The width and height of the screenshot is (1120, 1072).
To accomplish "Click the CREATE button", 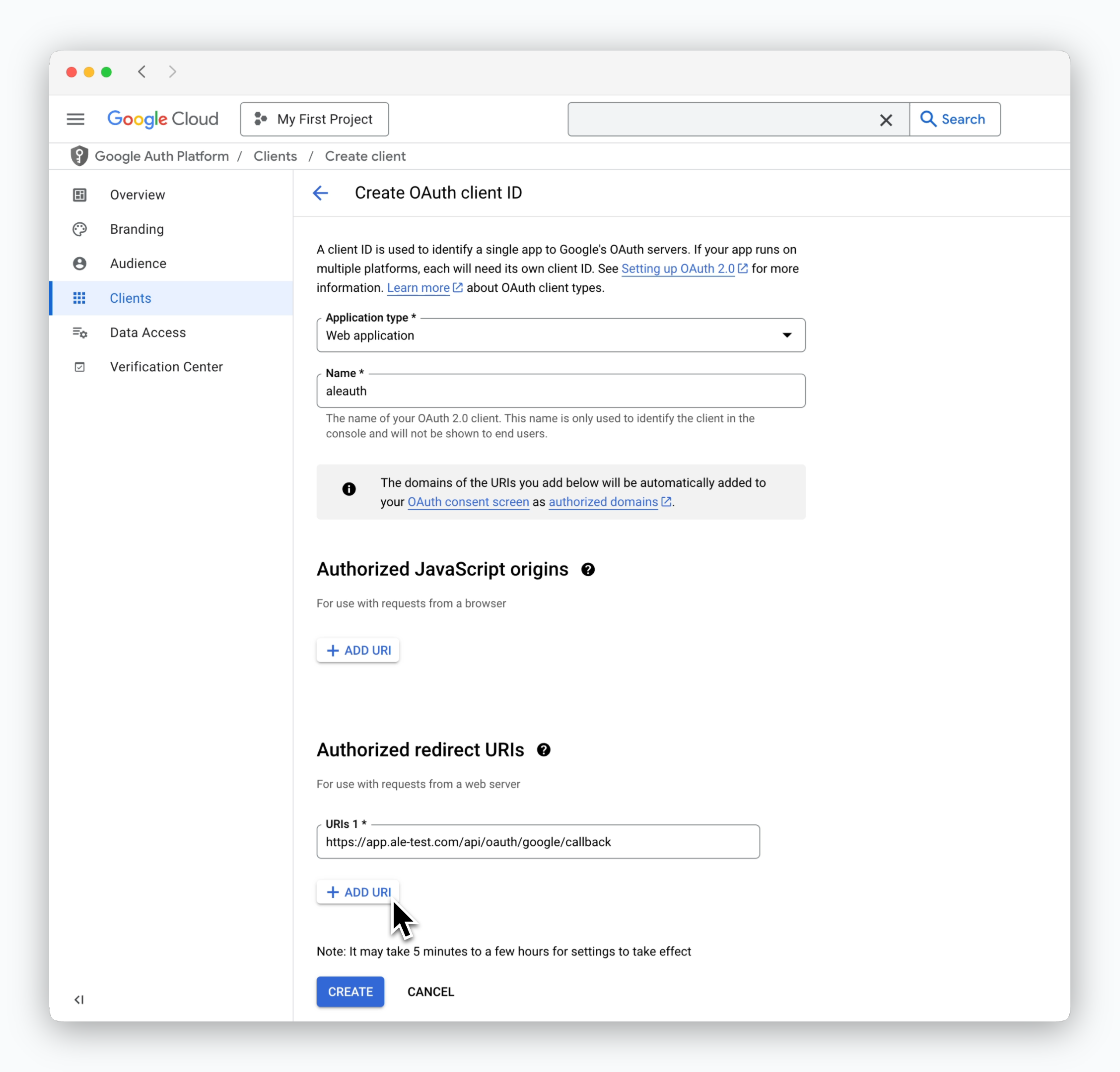I will [350, 992].
